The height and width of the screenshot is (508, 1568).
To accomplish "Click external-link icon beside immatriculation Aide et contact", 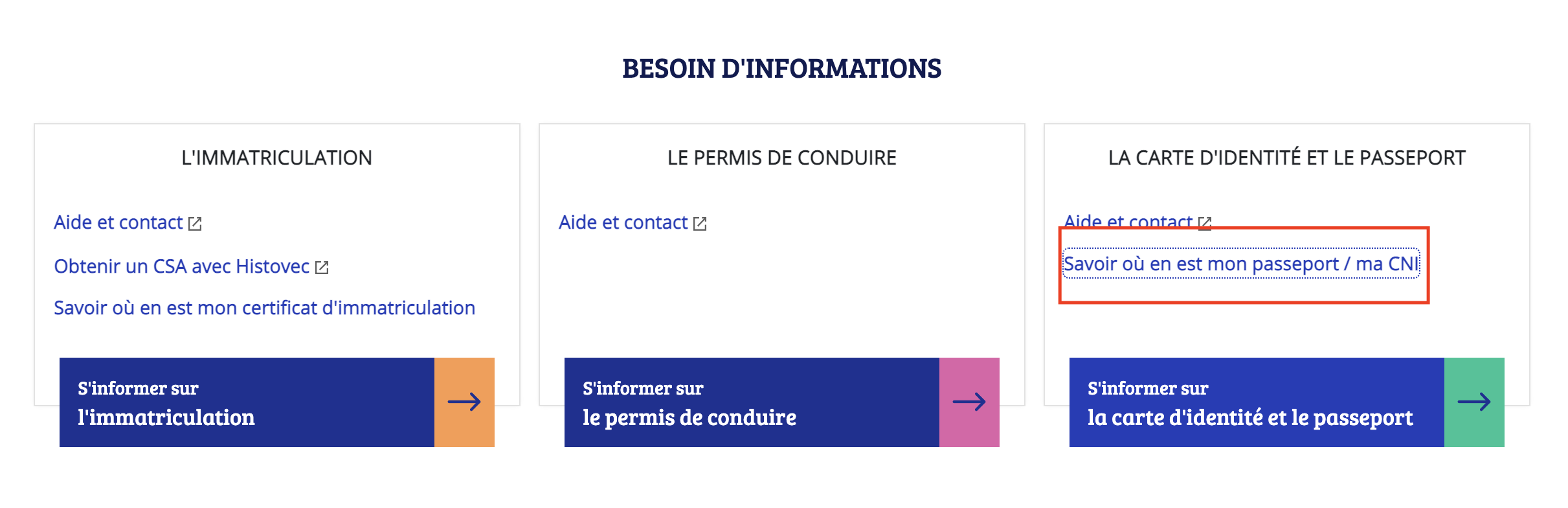I will (195, 224).
